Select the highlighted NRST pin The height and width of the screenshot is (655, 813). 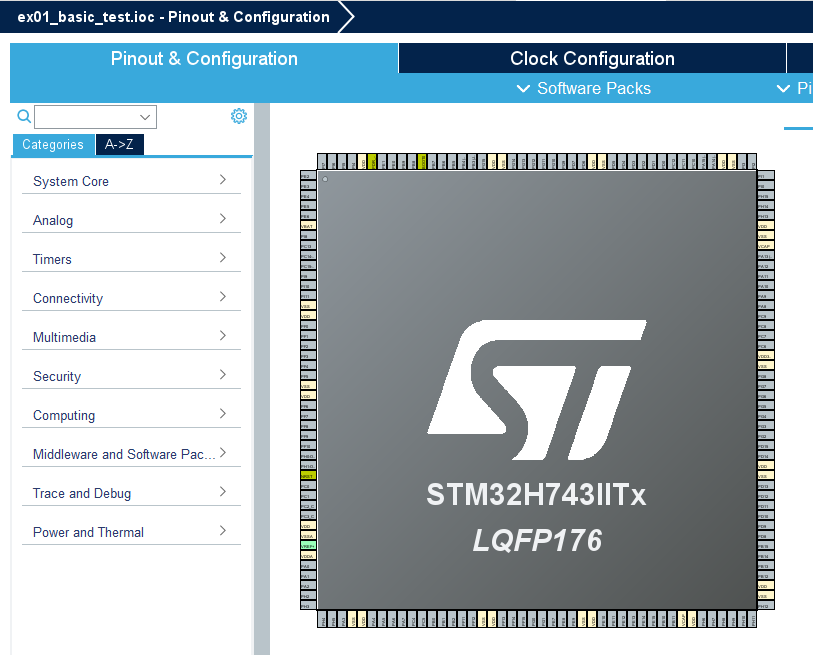308,476
